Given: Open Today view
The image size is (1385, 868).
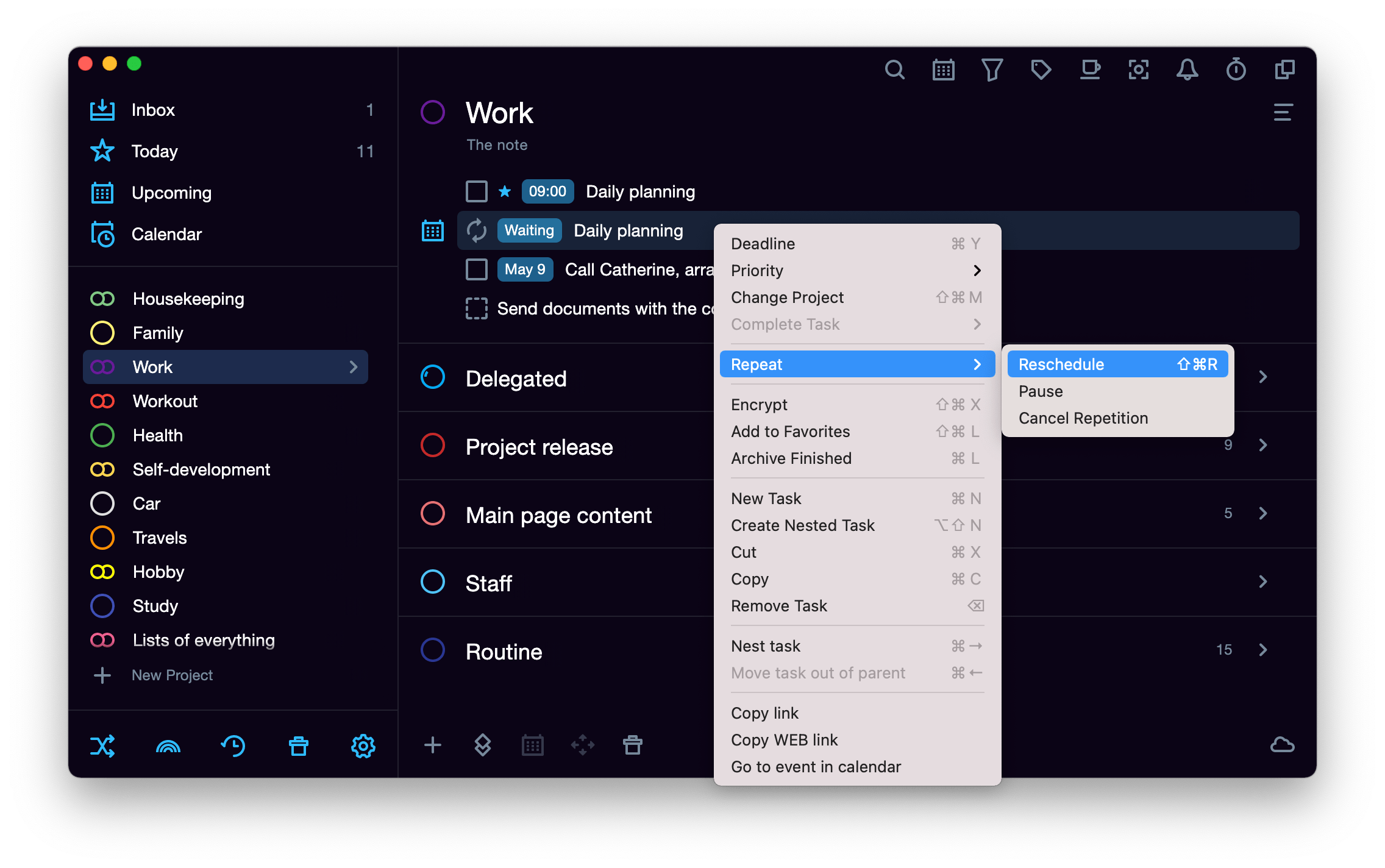Looking at the screenshot, I should tap(230, 151).
